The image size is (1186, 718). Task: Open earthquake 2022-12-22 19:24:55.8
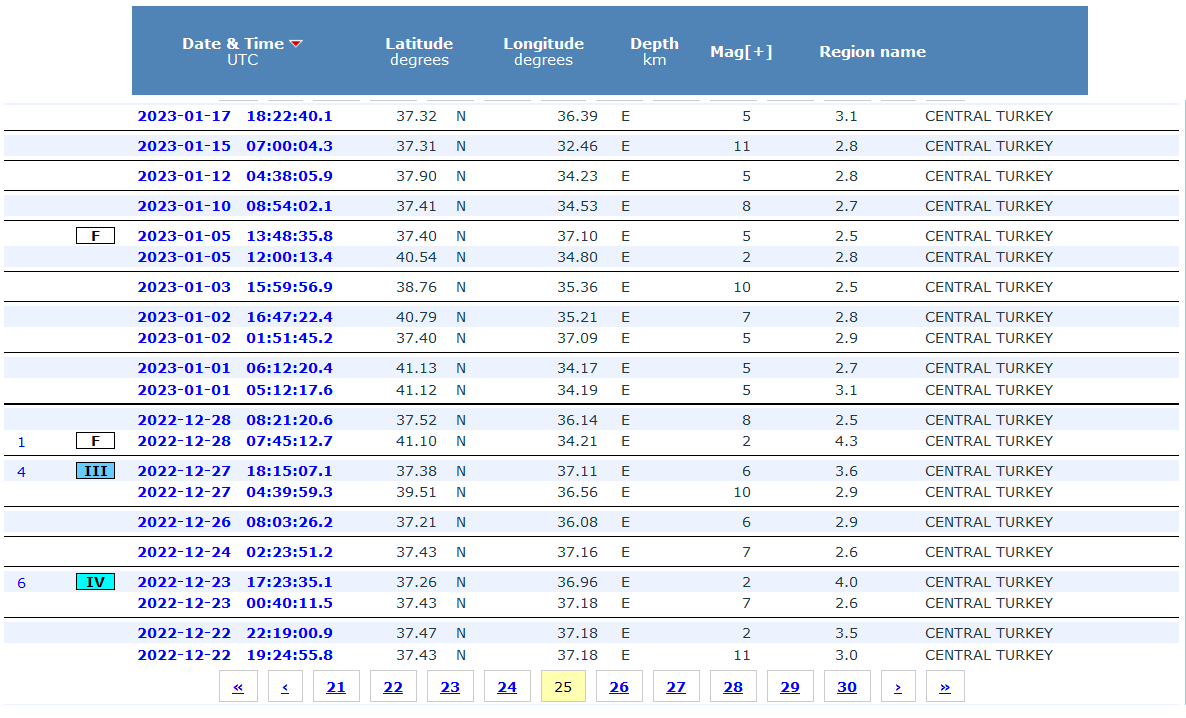tap(234, 655)
